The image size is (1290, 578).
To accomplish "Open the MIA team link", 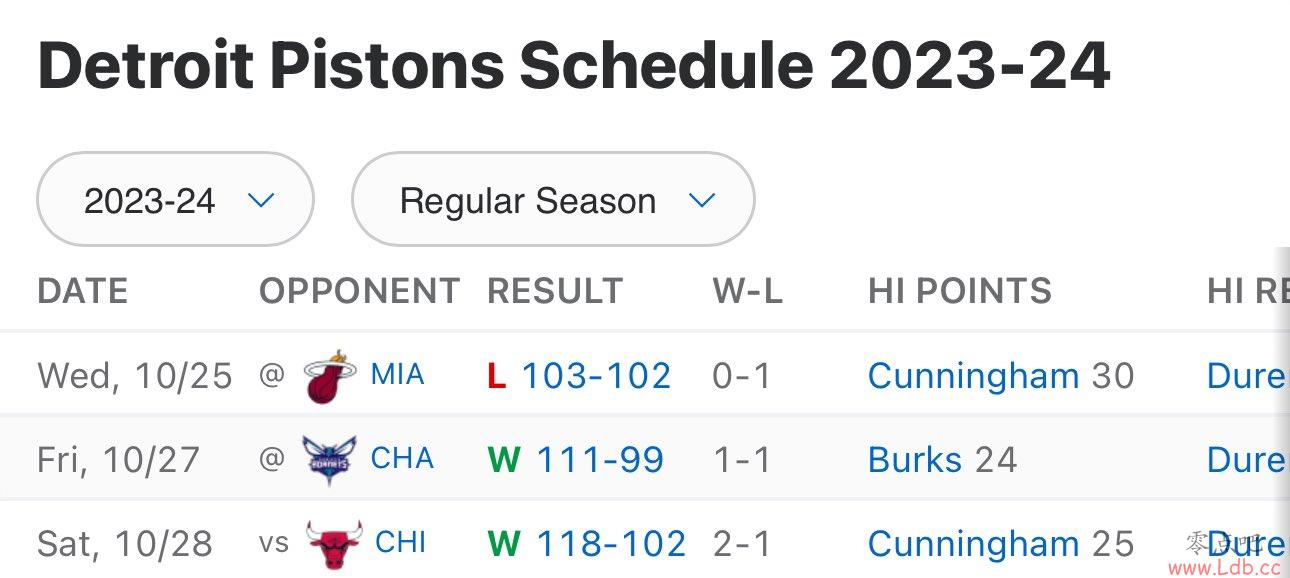I will coord(397,375).
